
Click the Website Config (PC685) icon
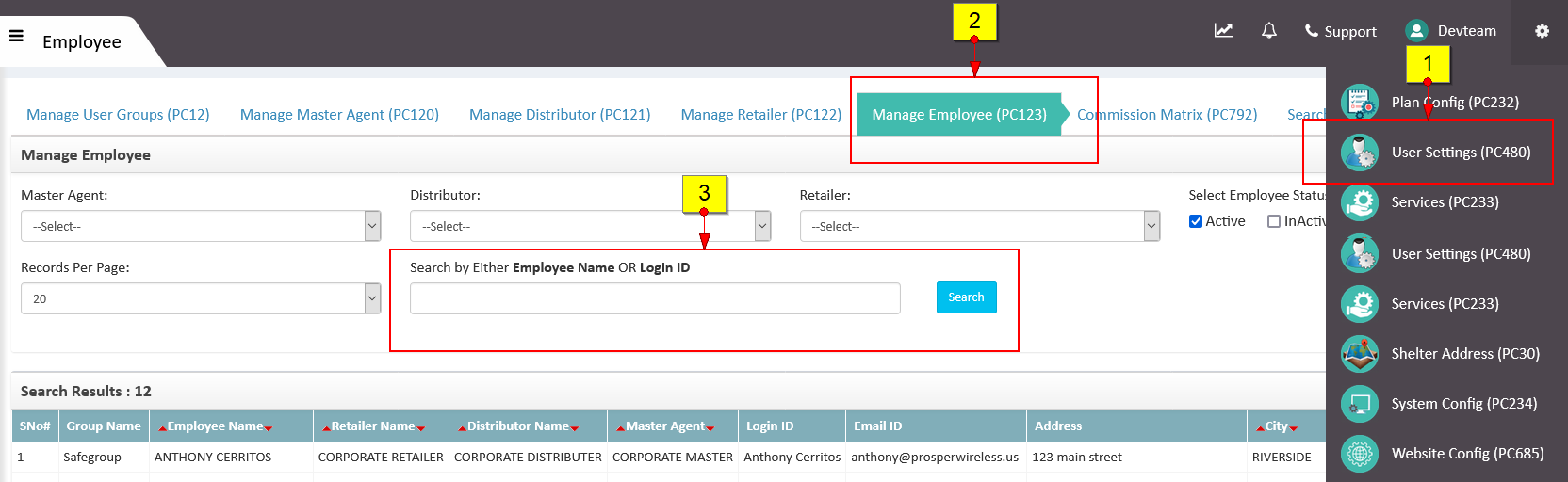(x=1360, y=454)
